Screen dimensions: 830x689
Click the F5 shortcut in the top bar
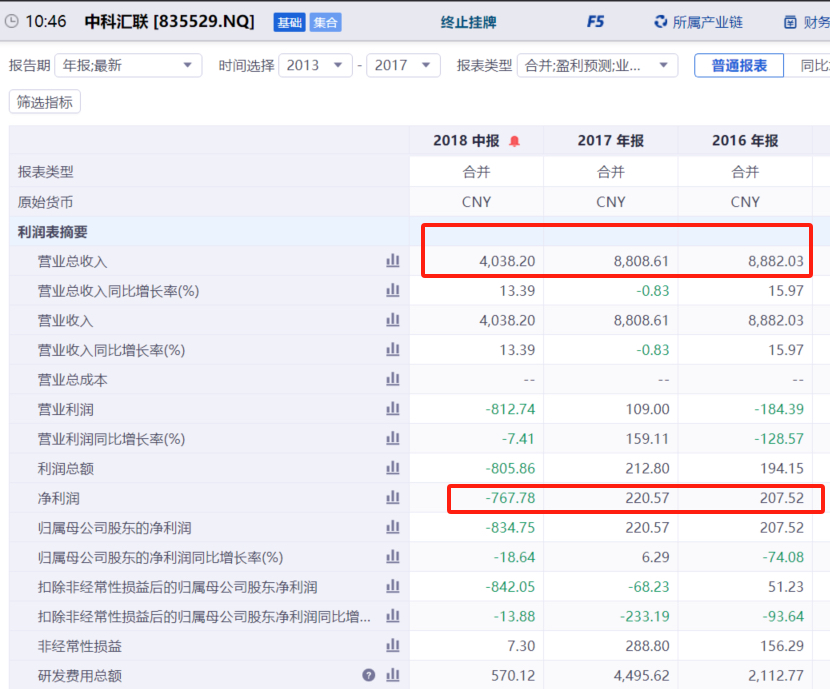coord(595,21)
